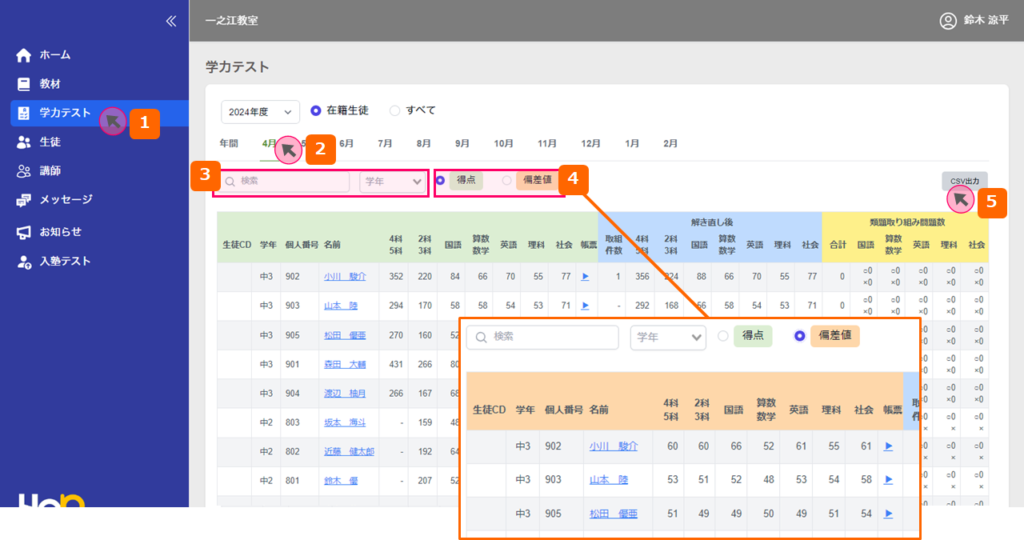Click the Home house icon in sidebar
The width and height of the screenshot is (1024, 540).
coord(24,55)
